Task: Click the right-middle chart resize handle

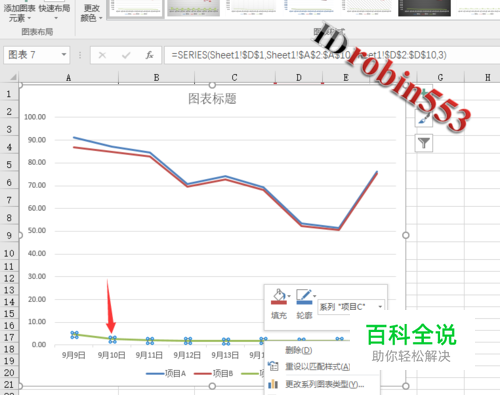Action: (x=406, y=235)
